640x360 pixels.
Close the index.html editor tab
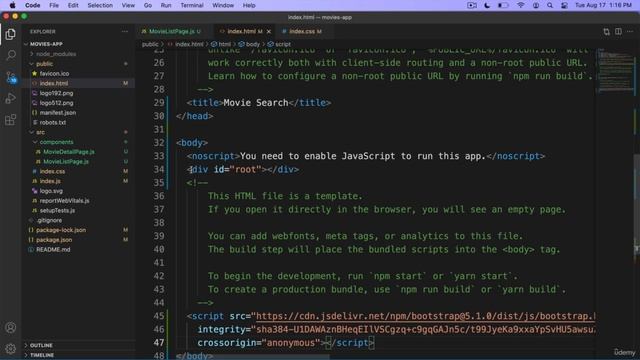(x=269, y=31)
